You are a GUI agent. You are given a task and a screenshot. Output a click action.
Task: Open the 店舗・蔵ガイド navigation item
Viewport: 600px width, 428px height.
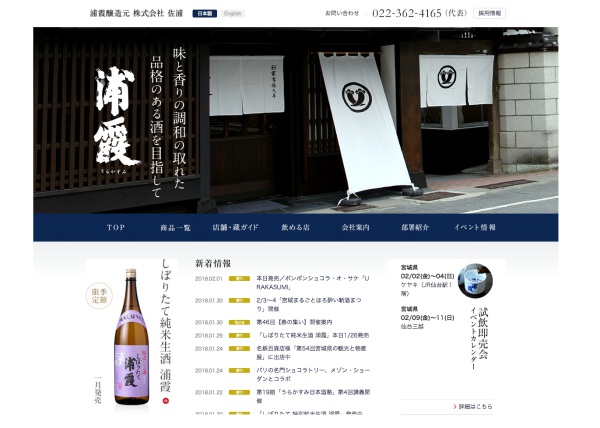click(x=235, y=227)
